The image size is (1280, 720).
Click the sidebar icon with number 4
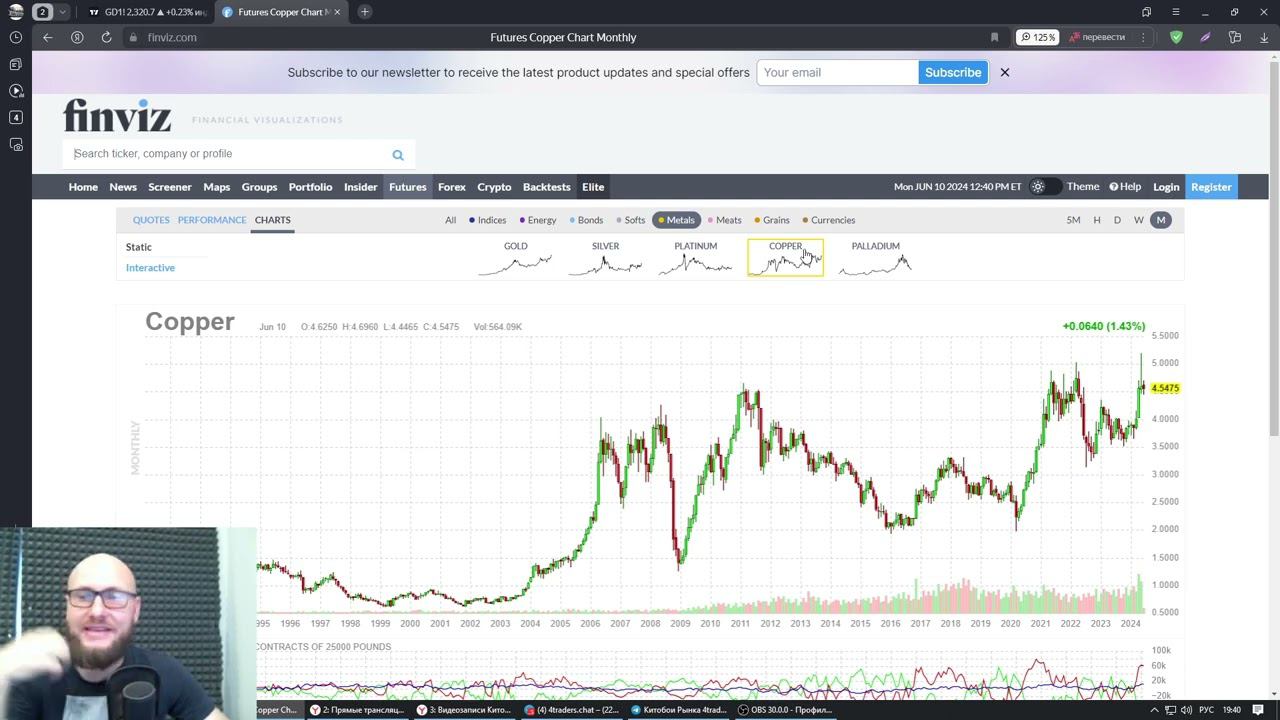pyautogui.click(x=15, y=117)
